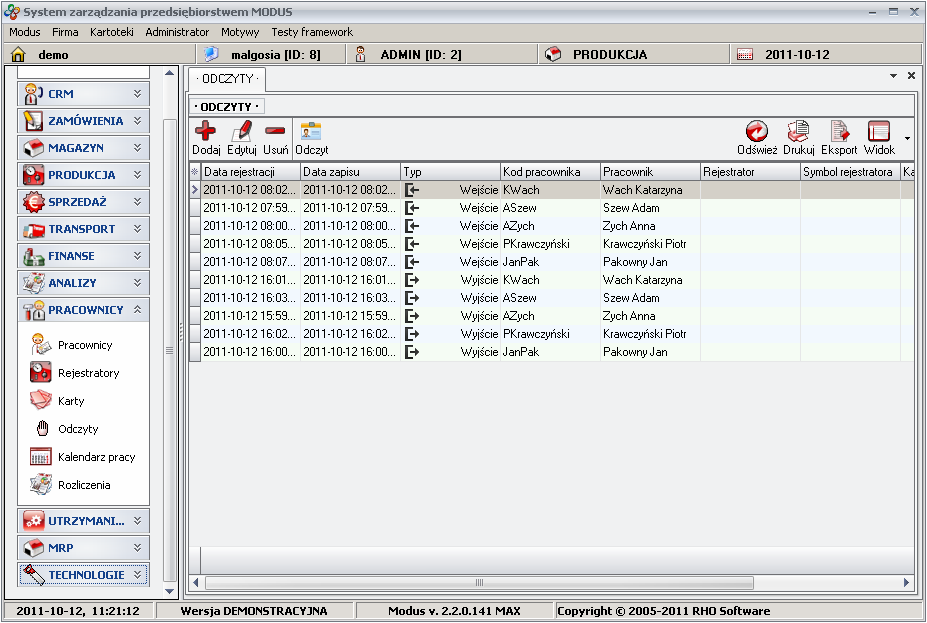Click the TRANSPORT truck icon
Screen dimensions: 927x623
coord(33,229)
